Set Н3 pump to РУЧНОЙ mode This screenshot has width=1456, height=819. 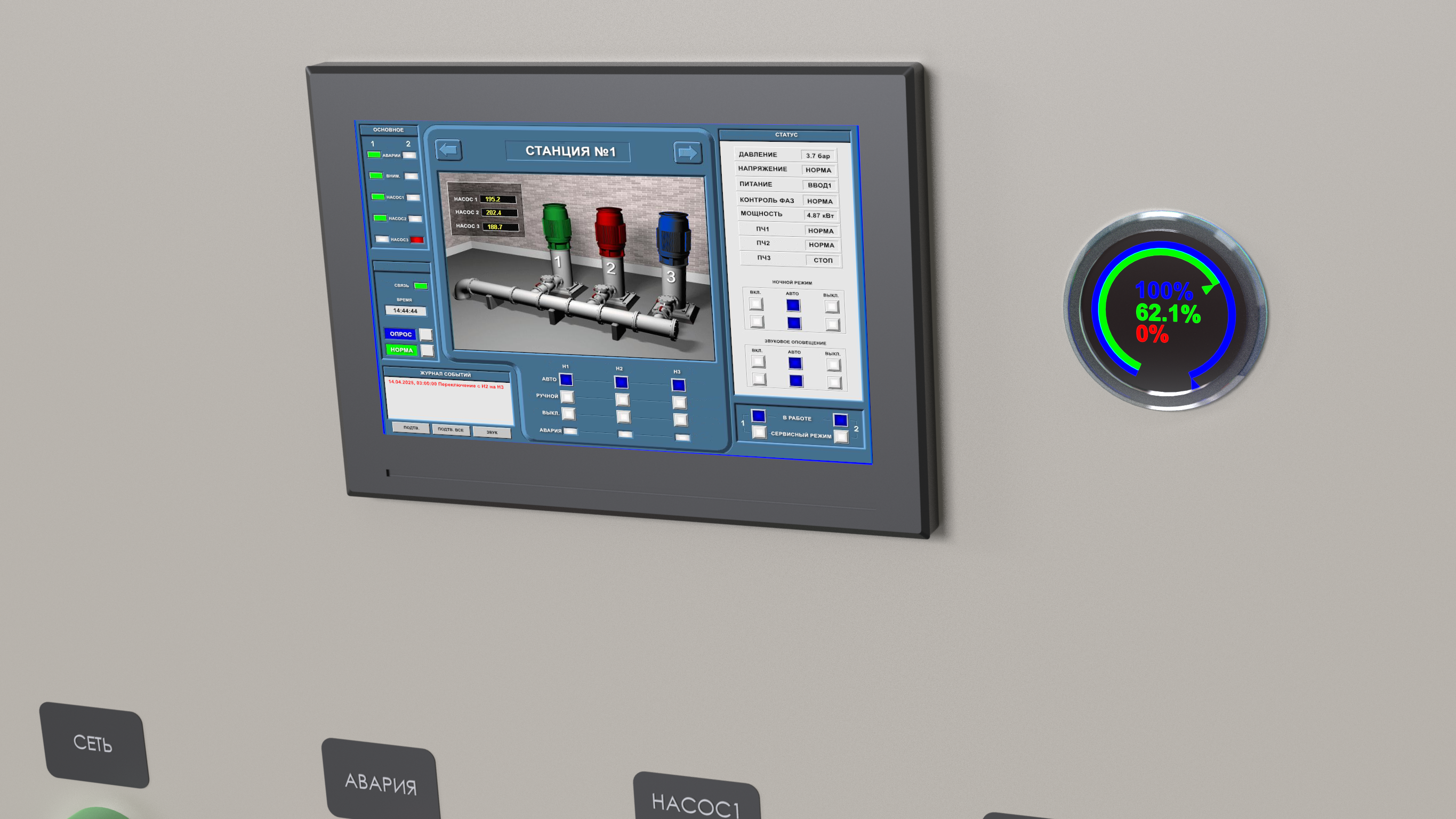coord(679,403)
